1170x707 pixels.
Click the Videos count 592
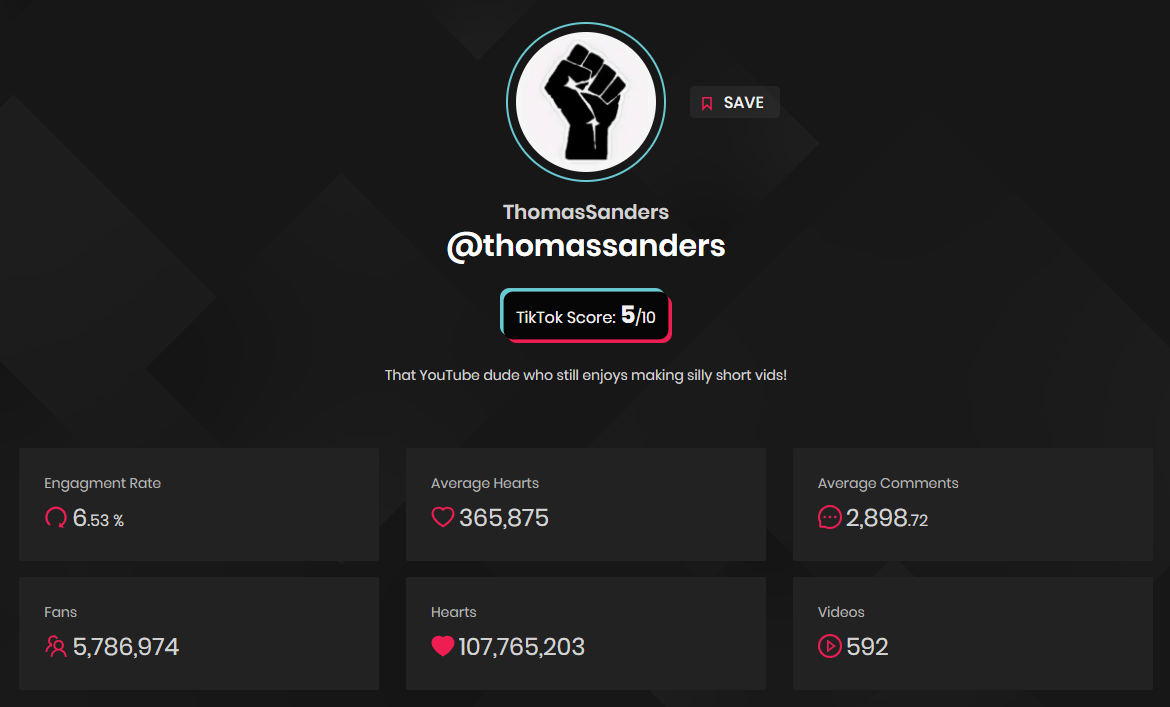click(x=867, y=647)
